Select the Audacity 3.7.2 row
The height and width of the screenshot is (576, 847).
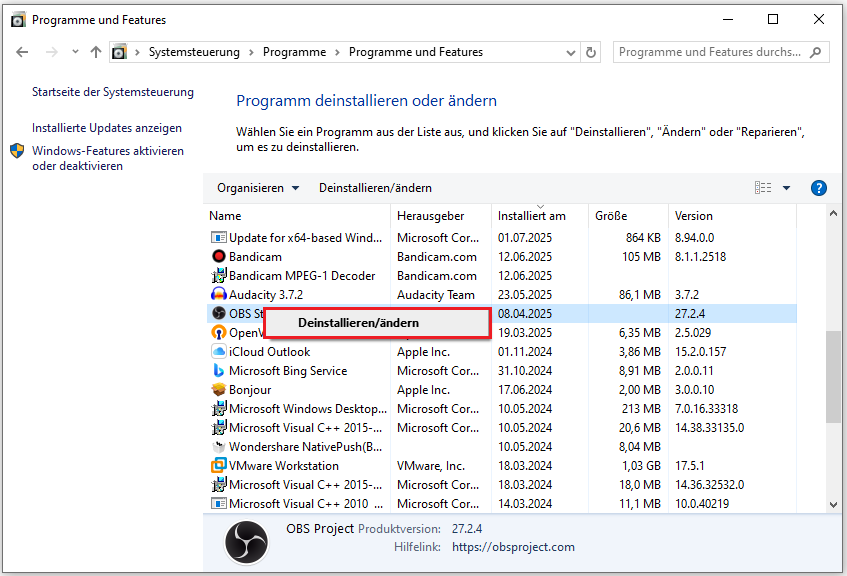[501, 294]
